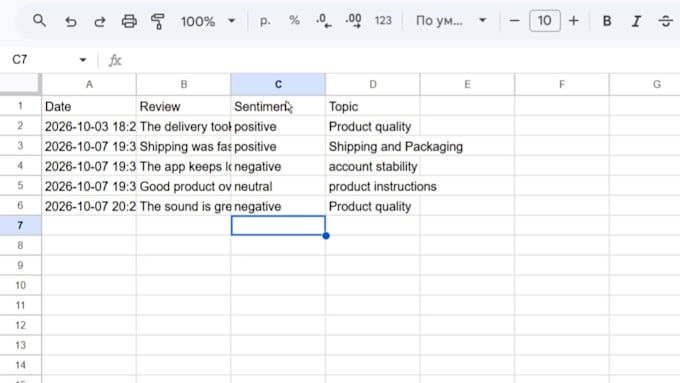Image resolution: width=680 pixels, height=383 pixels.
Task: Redo the last action
Action: (x=100, y=21)
